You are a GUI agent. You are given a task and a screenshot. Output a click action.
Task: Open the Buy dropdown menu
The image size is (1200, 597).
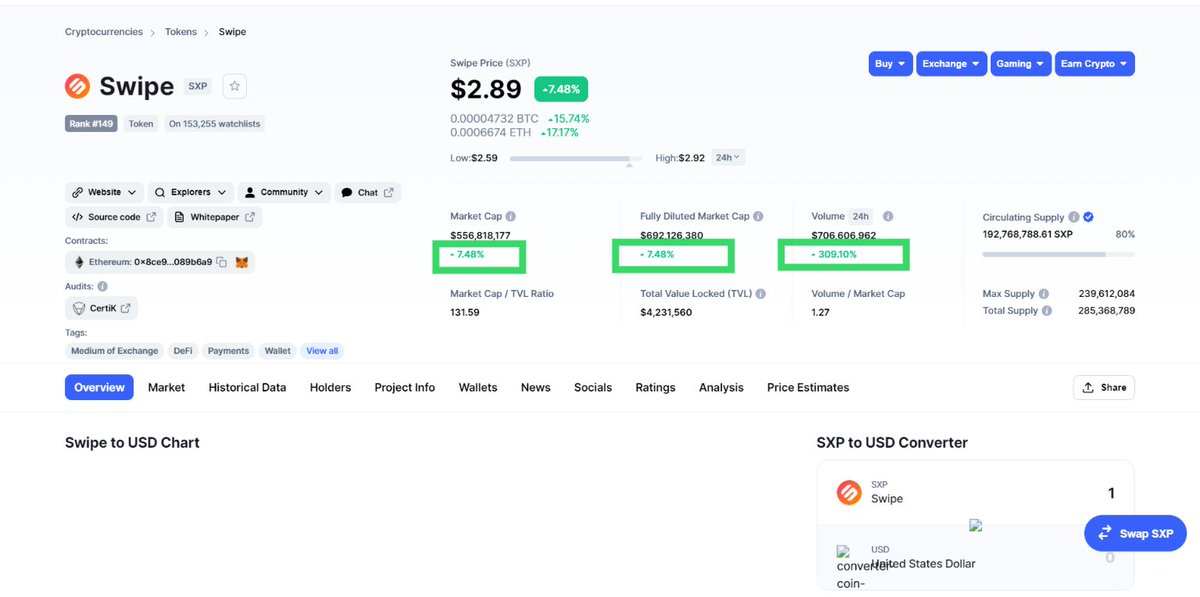coord(890,64)
